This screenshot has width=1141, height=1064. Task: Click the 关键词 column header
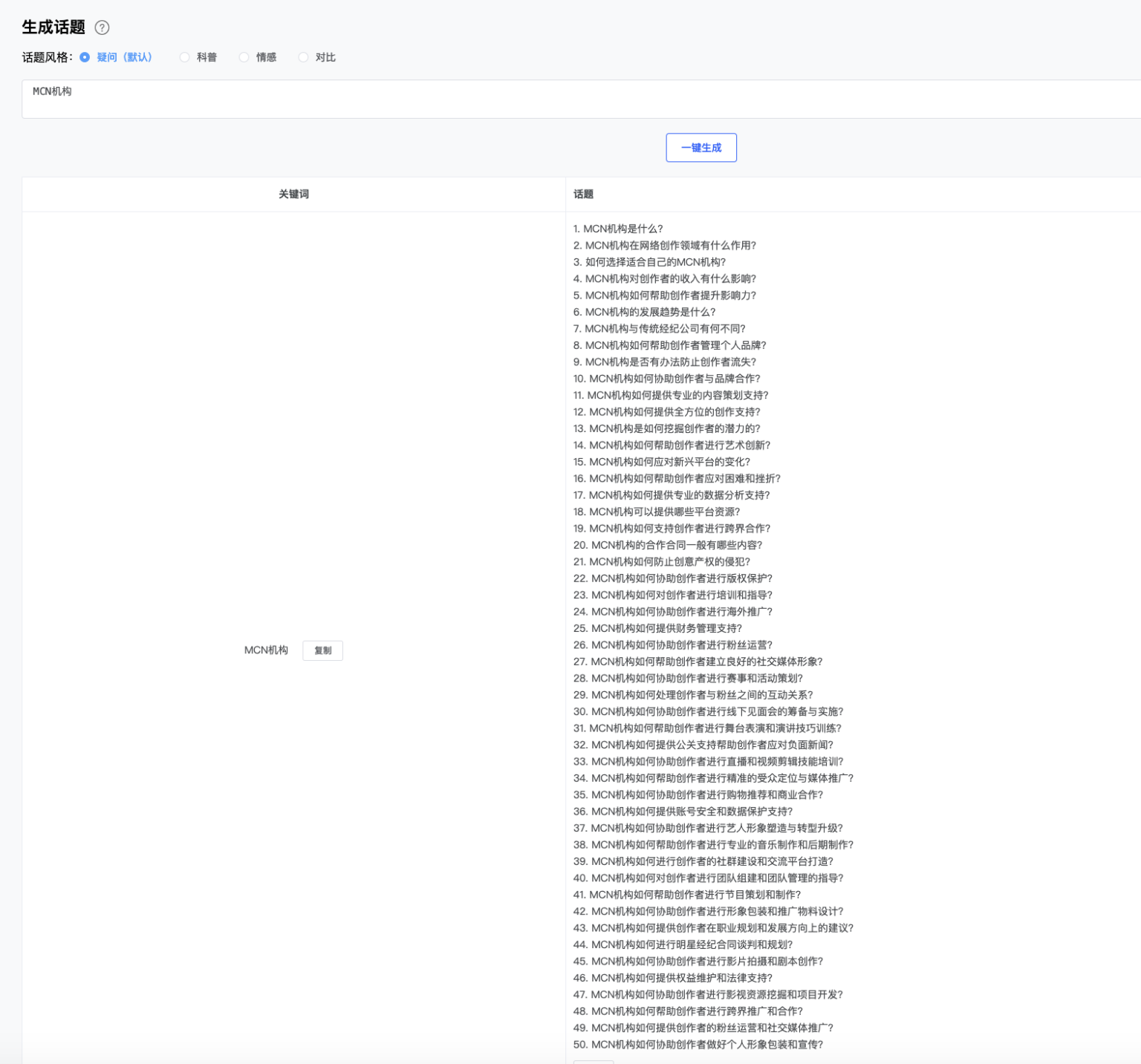(293, 194)
